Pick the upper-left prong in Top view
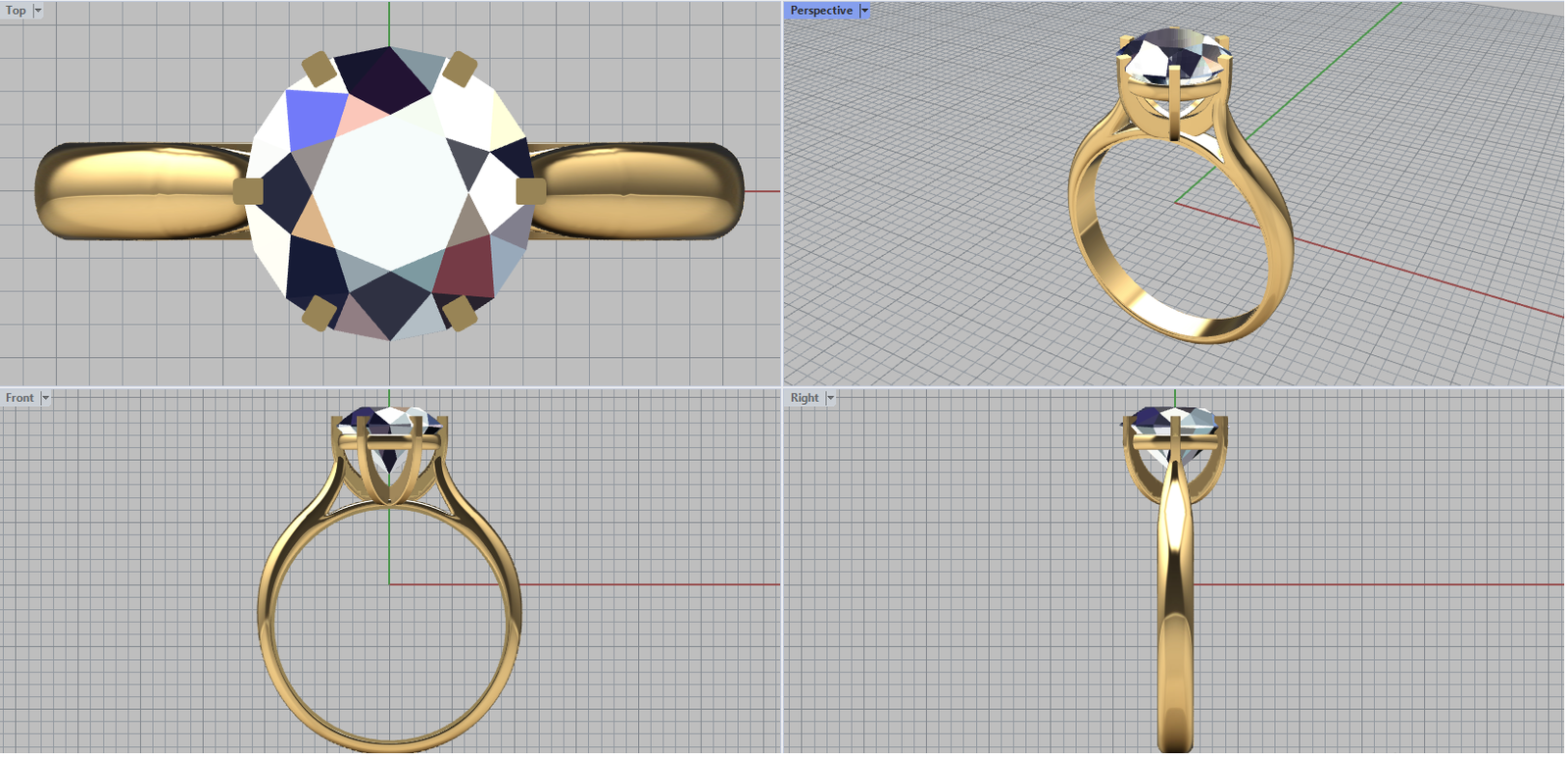This screenshot has height=757, width=1568. coord(318,69)
